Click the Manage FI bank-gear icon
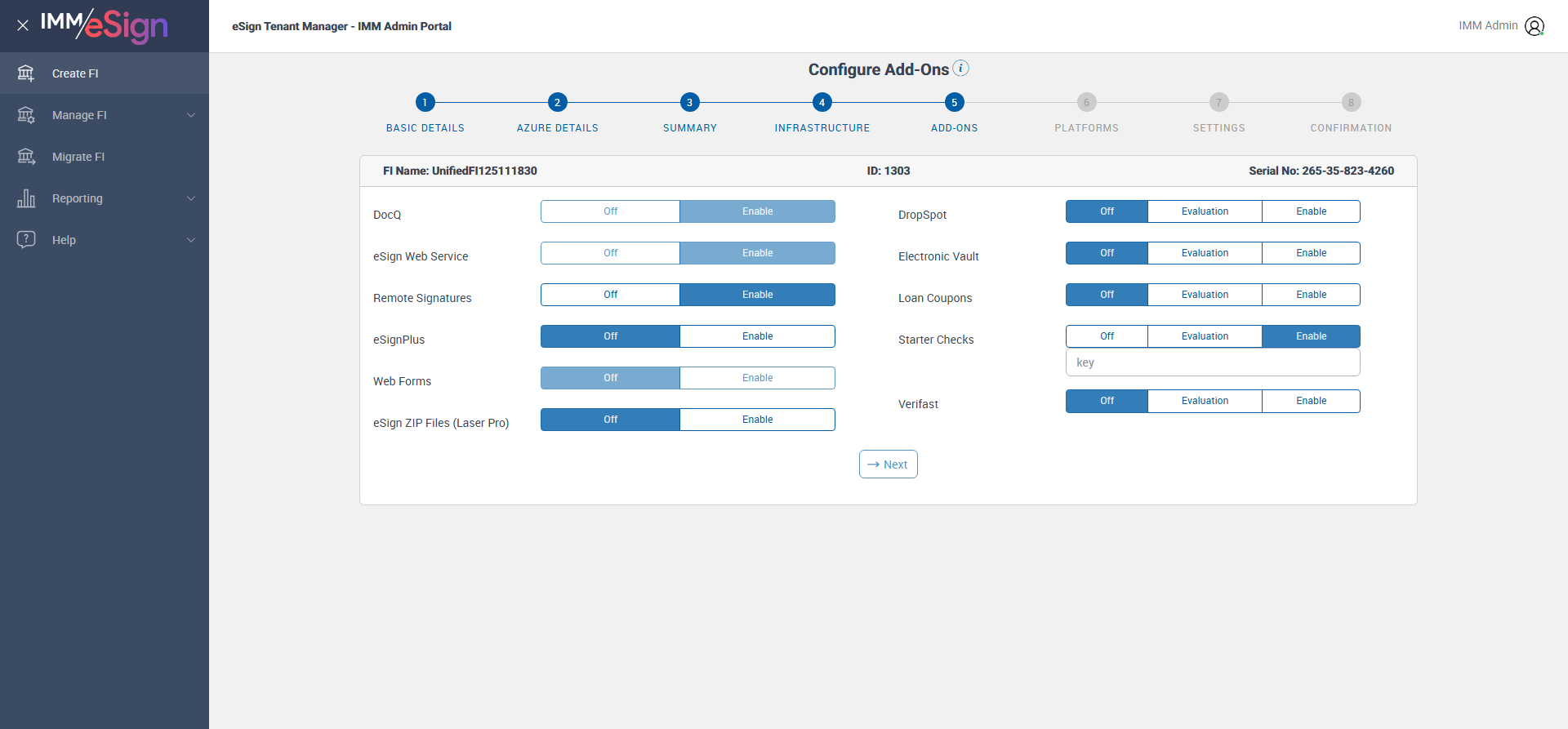Image resolution: width=1568 pixels, height=729 pixels. [26, 115]
